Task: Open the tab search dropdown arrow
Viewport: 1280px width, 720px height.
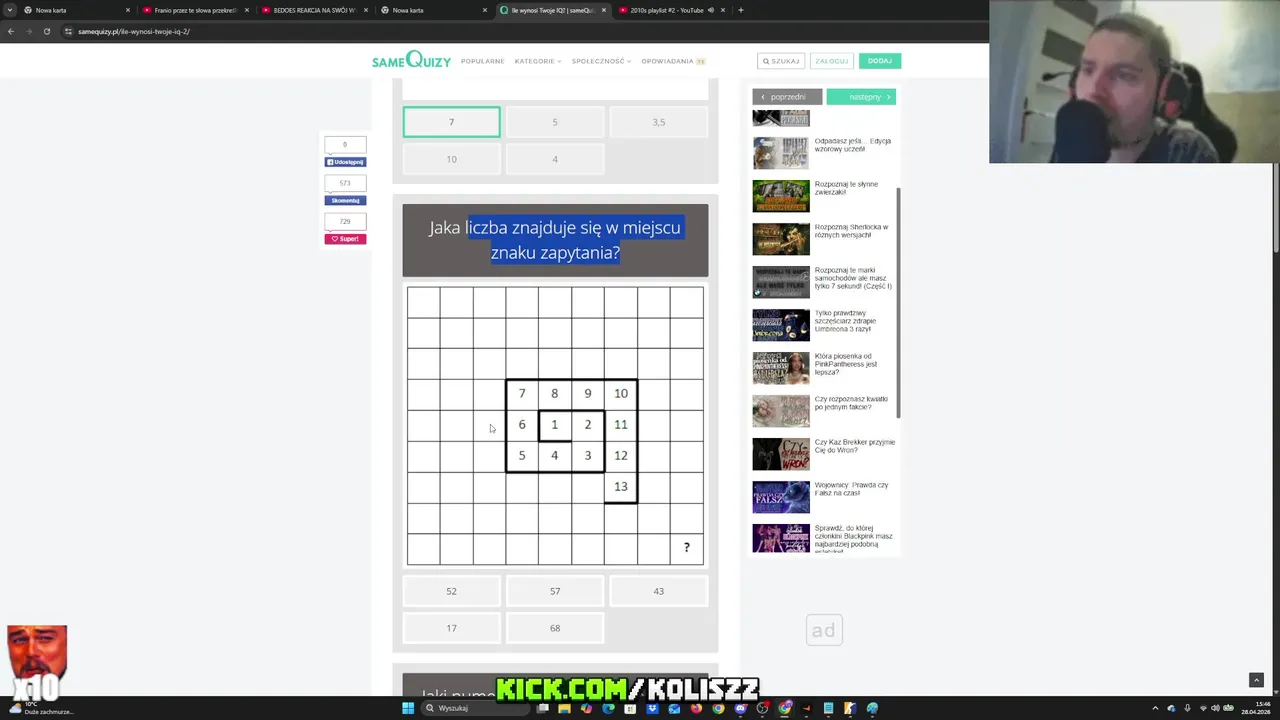Action: coord(10,10)
